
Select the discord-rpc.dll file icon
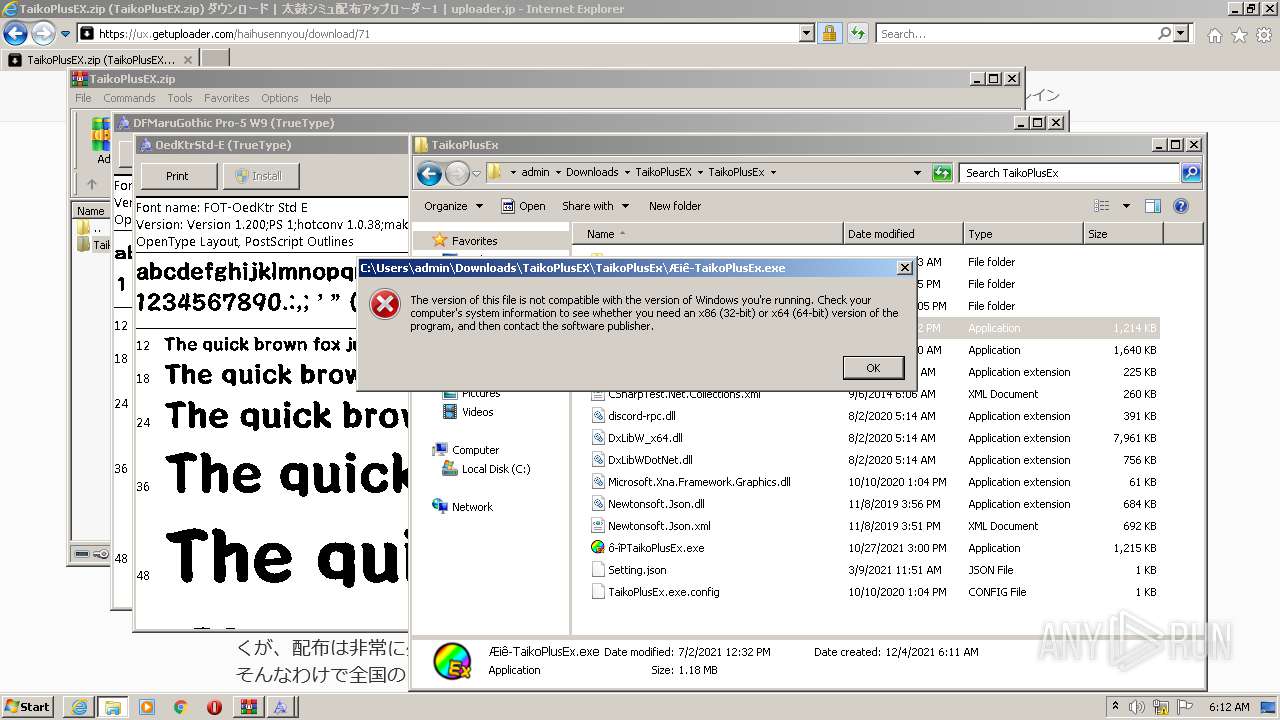coord(598,416)
